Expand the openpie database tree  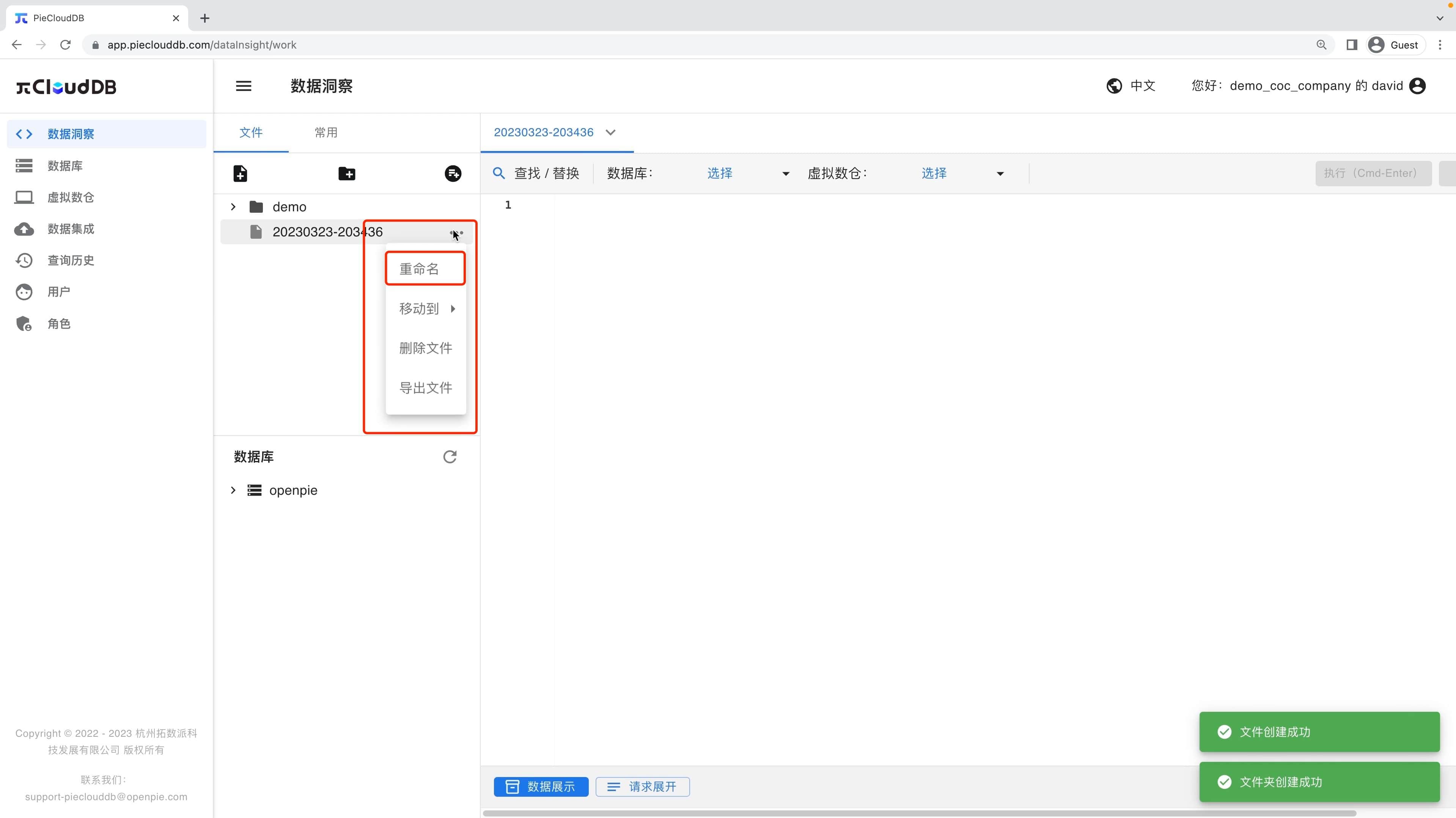click(233, 490)
